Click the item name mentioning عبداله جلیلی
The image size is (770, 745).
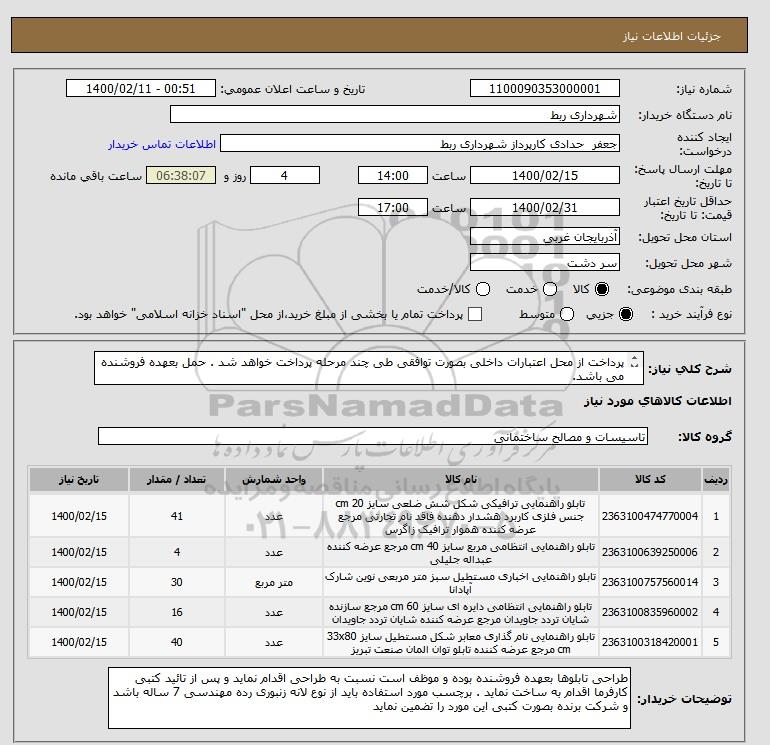(x=461, y=552)
